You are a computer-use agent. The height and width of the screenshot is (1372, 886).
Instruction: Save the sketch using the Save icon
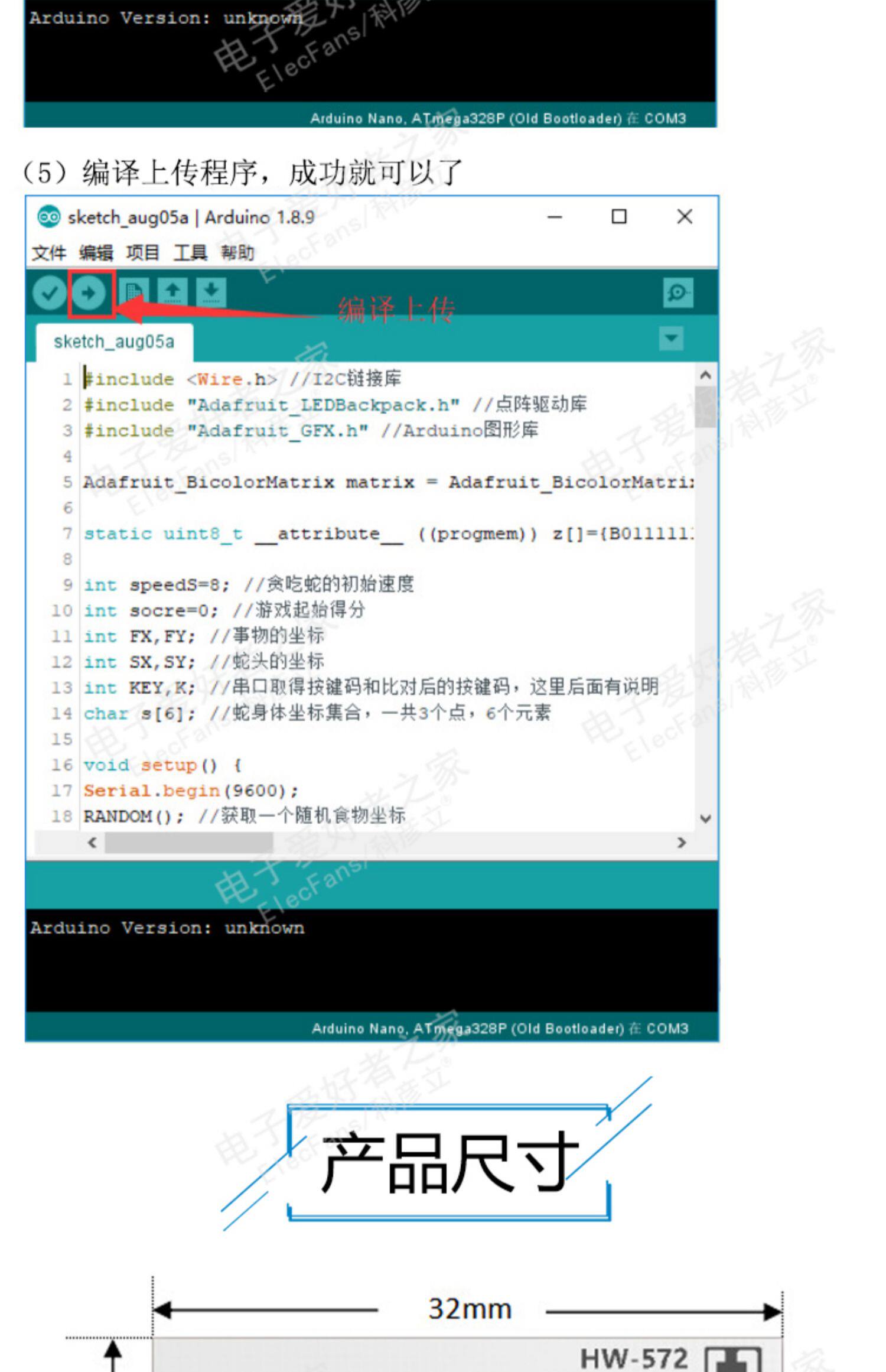click(211, 292)
